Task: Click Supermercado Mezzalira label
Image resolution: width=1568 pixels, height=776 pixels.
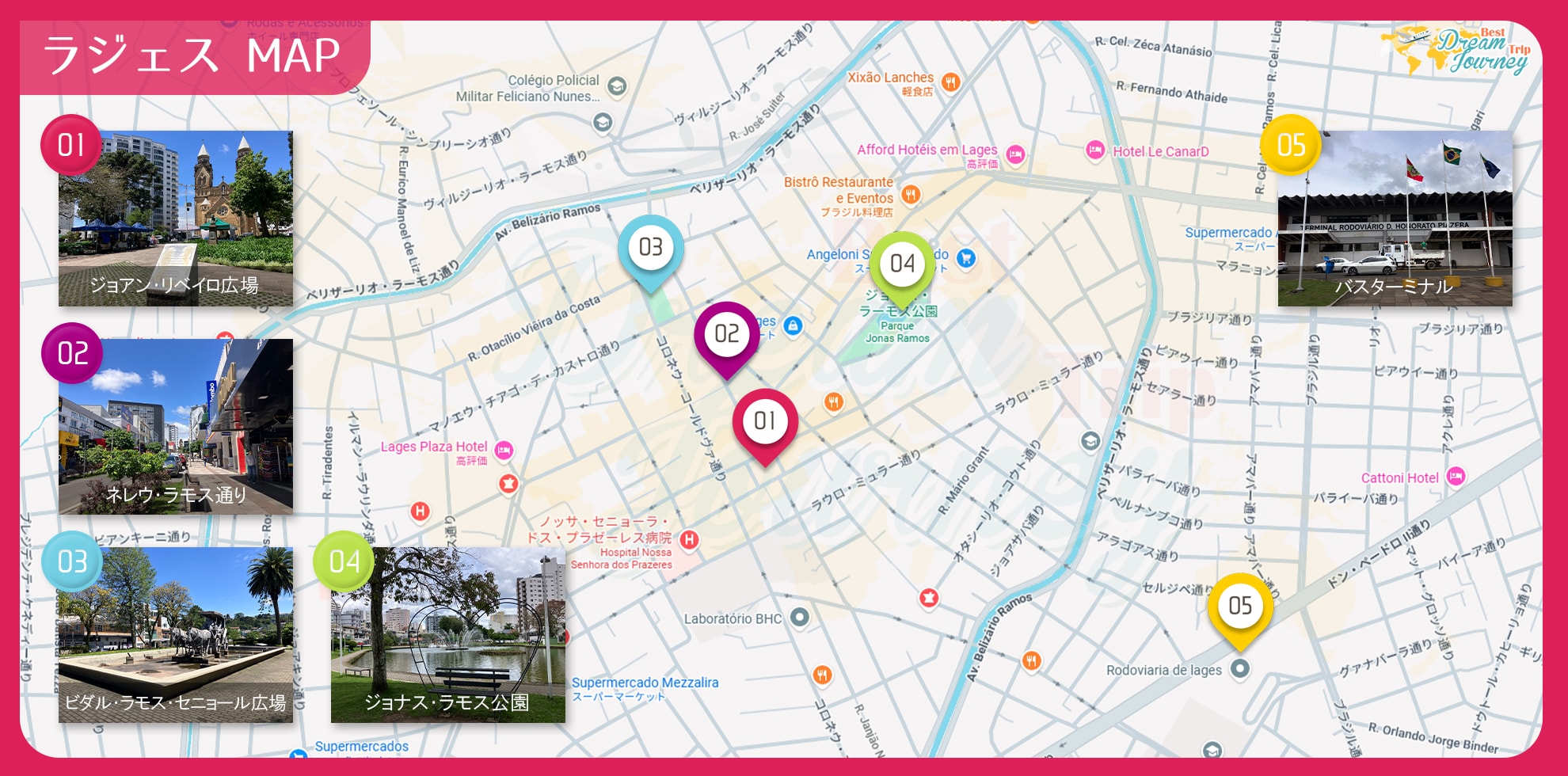Action: point(645,683)
